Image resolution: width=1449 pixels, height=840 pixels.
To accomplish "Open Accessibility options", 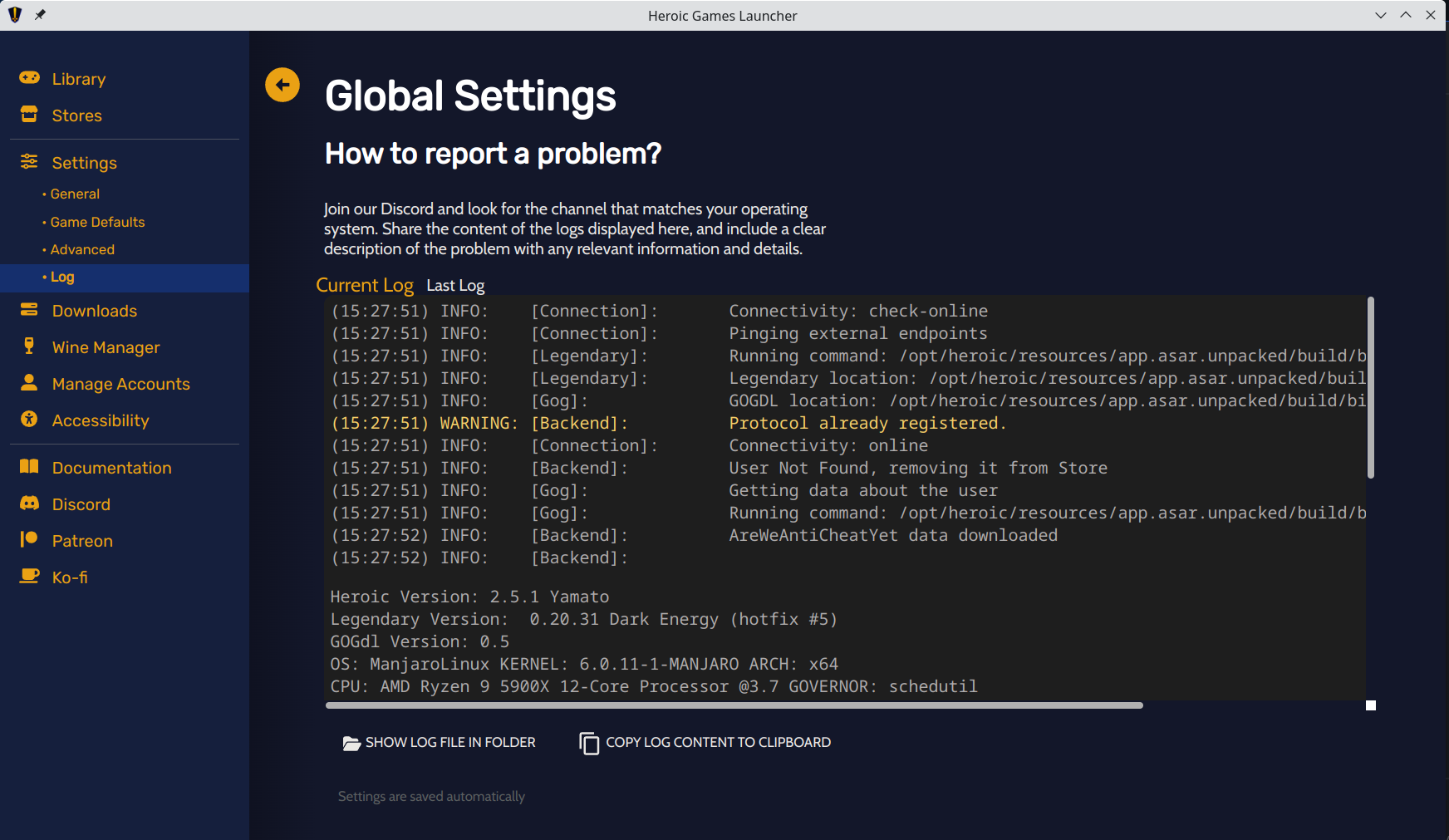I will (x=101, y=420).
